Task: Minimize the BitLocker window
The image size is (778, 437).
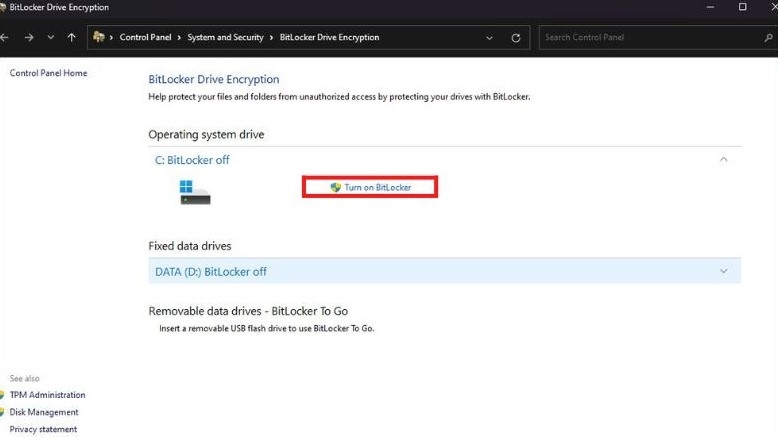Action: [x=710, y=7]
